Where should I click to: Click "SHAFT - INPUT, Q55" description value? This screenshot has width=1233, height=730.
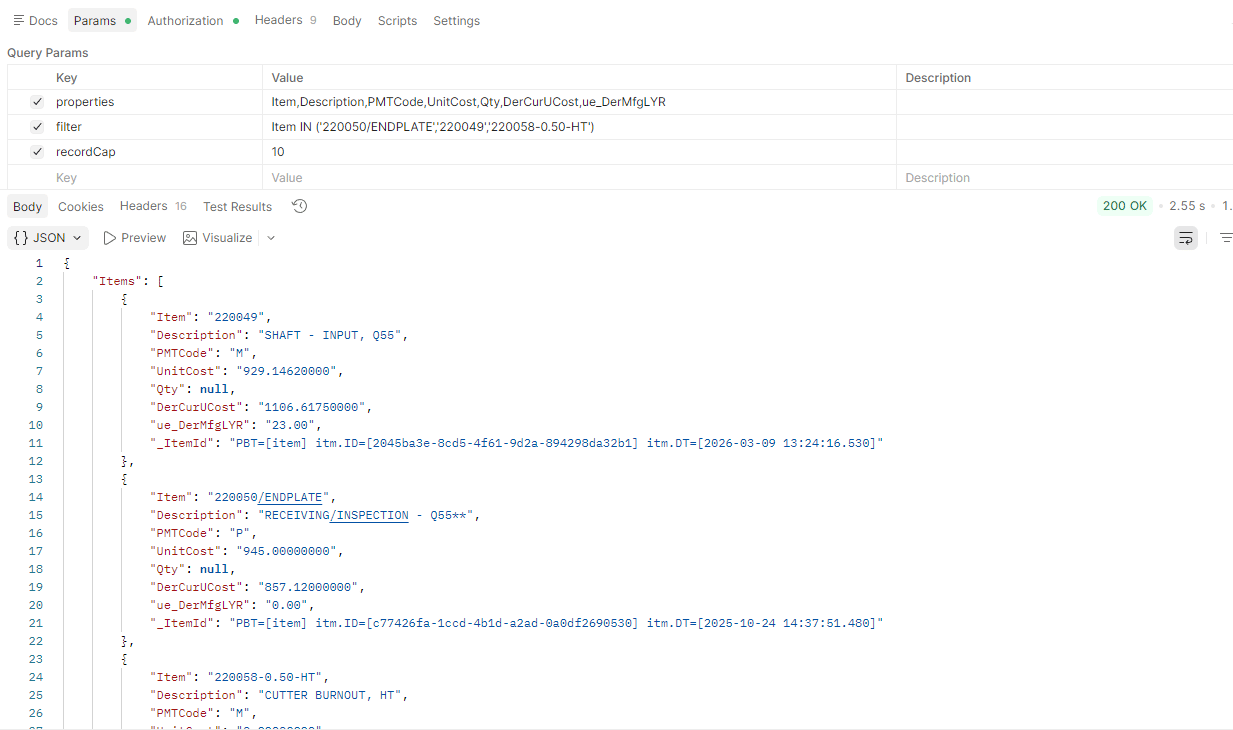[x=330, y=335]
